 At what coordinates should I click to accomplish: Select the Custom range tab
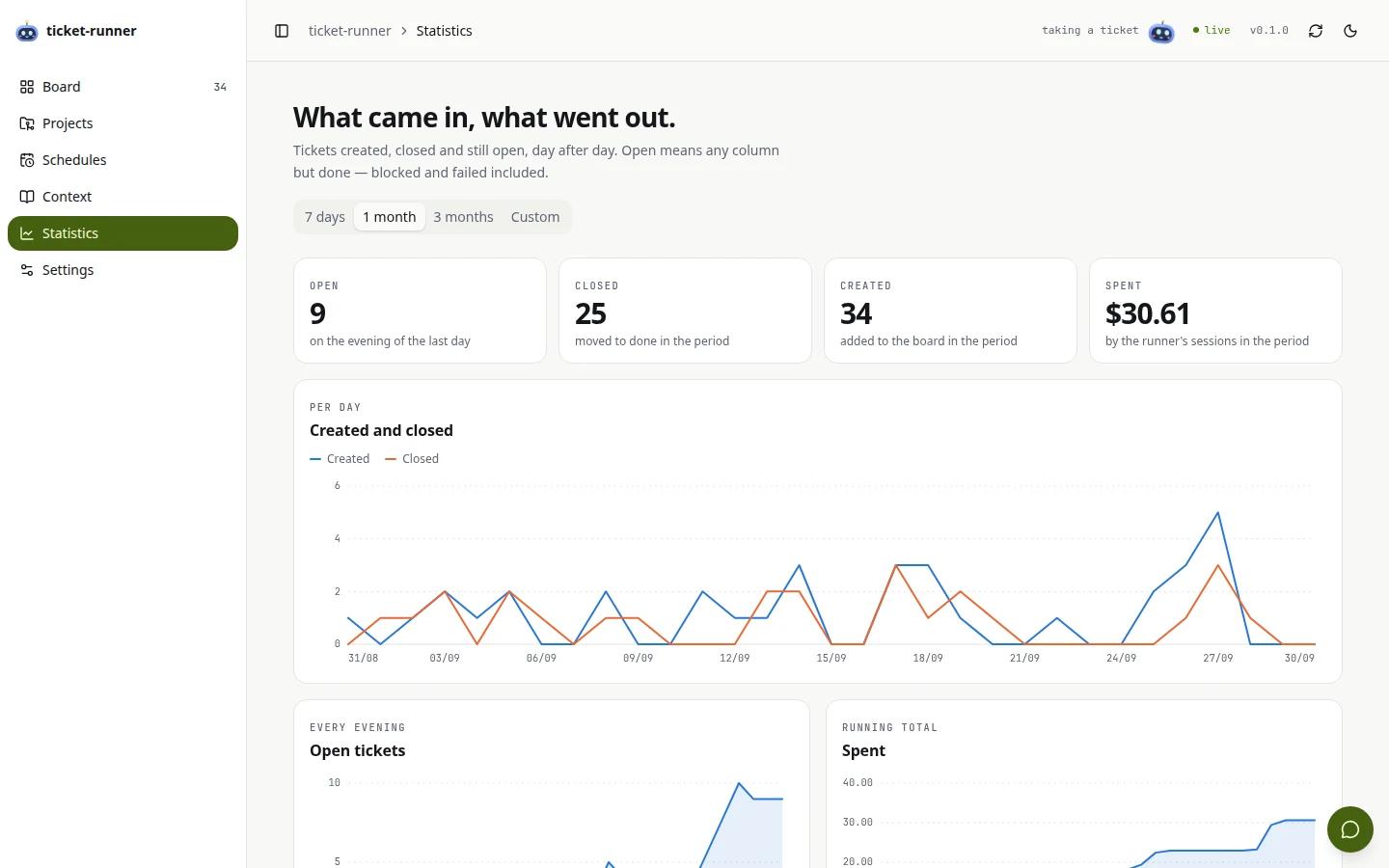tap(535, 217)
